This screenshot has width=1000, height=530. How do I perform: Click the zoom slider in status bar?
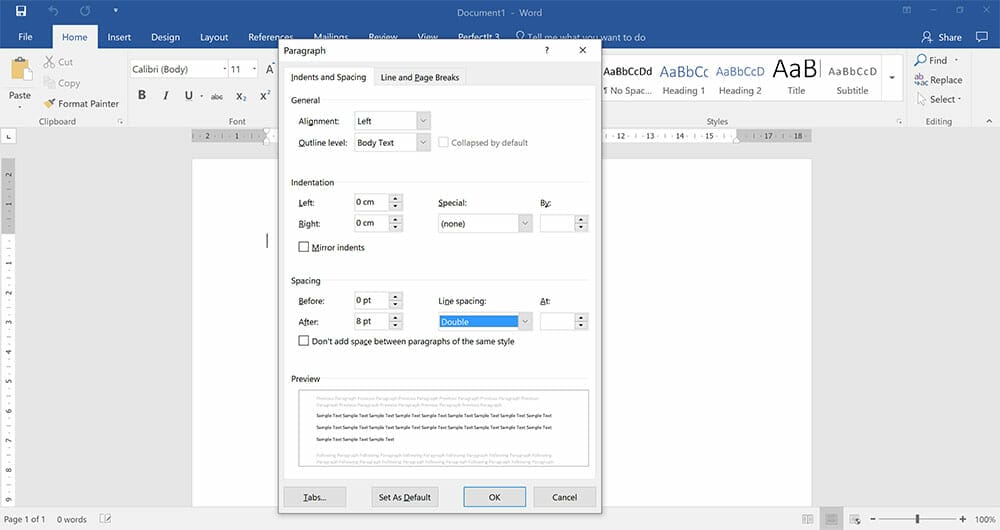[918, 519]
